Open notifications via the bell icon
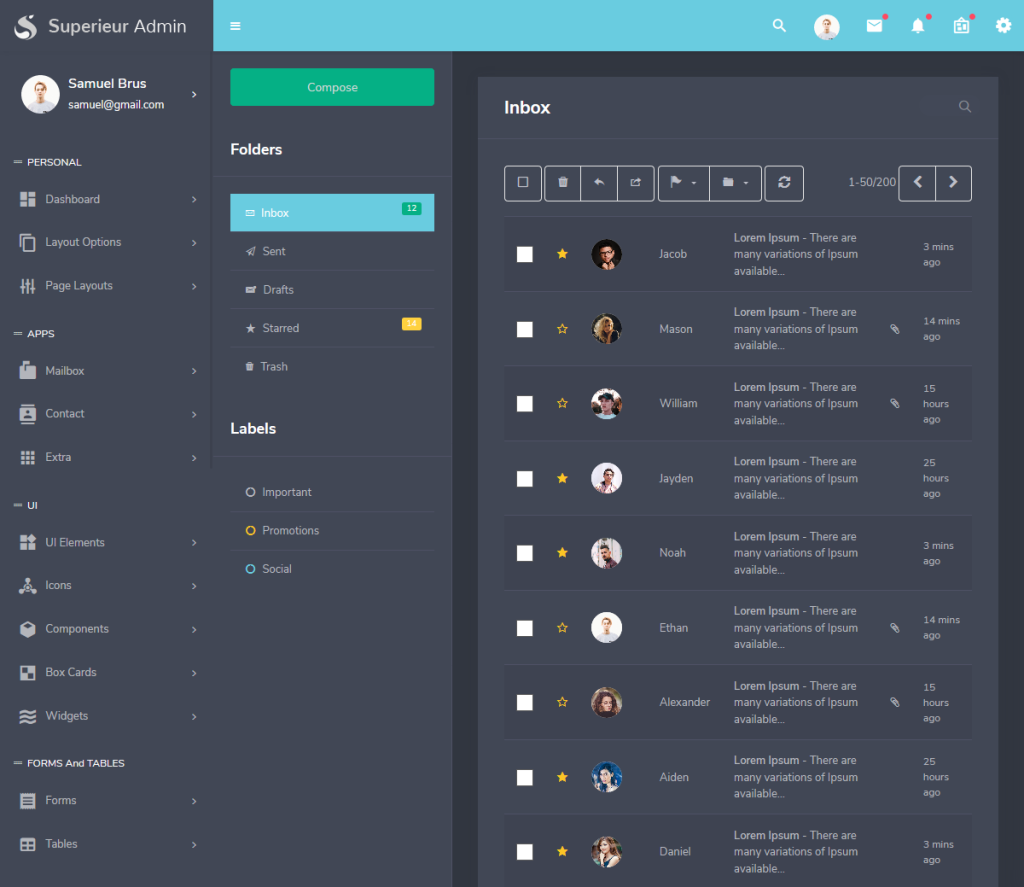The width and height of the screenshot is (1024, 887). tap(918, 26)
